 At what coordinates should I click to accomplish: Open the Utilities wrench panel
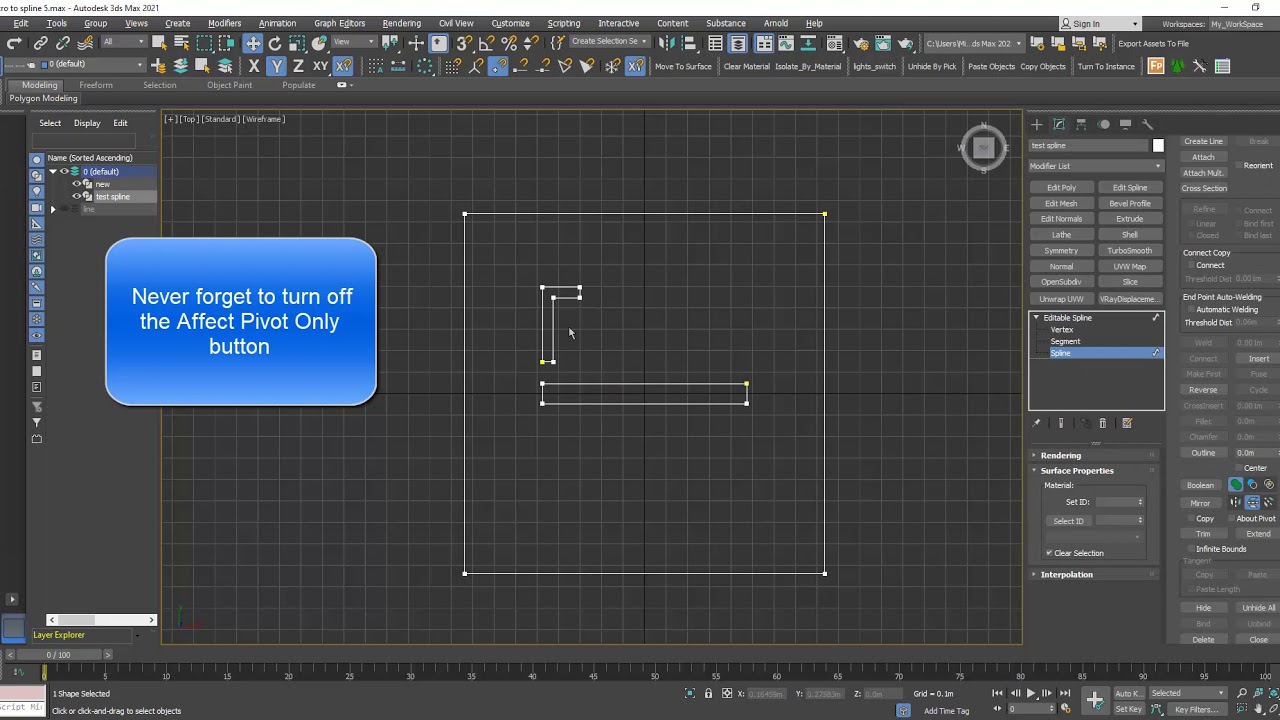point(1148,124)
